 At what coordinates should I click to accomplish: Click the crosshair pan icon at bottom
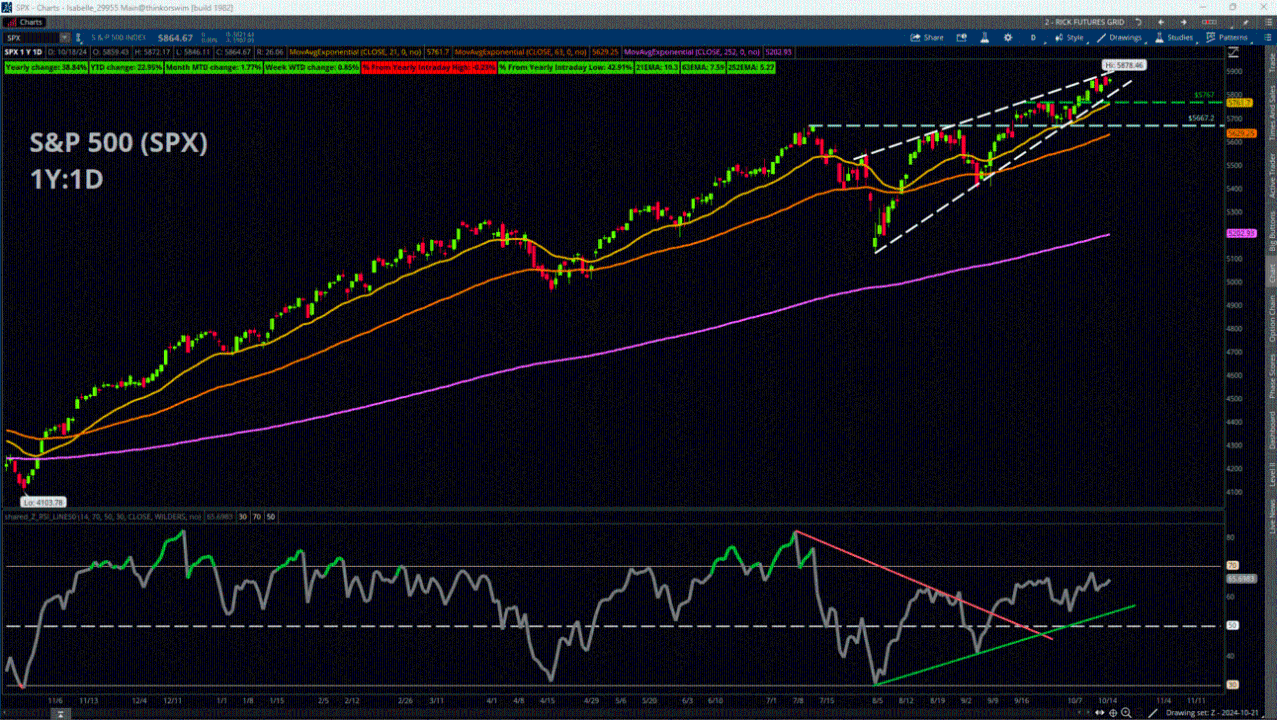point(1113,713)
